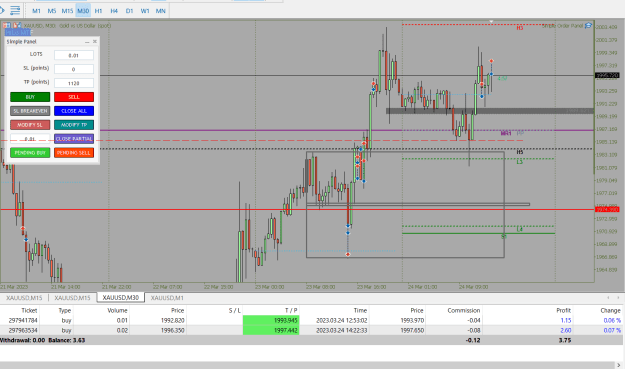Screen dimensions: 625x369
Task: Click current price 1997.650
Action: pos(412,330)
